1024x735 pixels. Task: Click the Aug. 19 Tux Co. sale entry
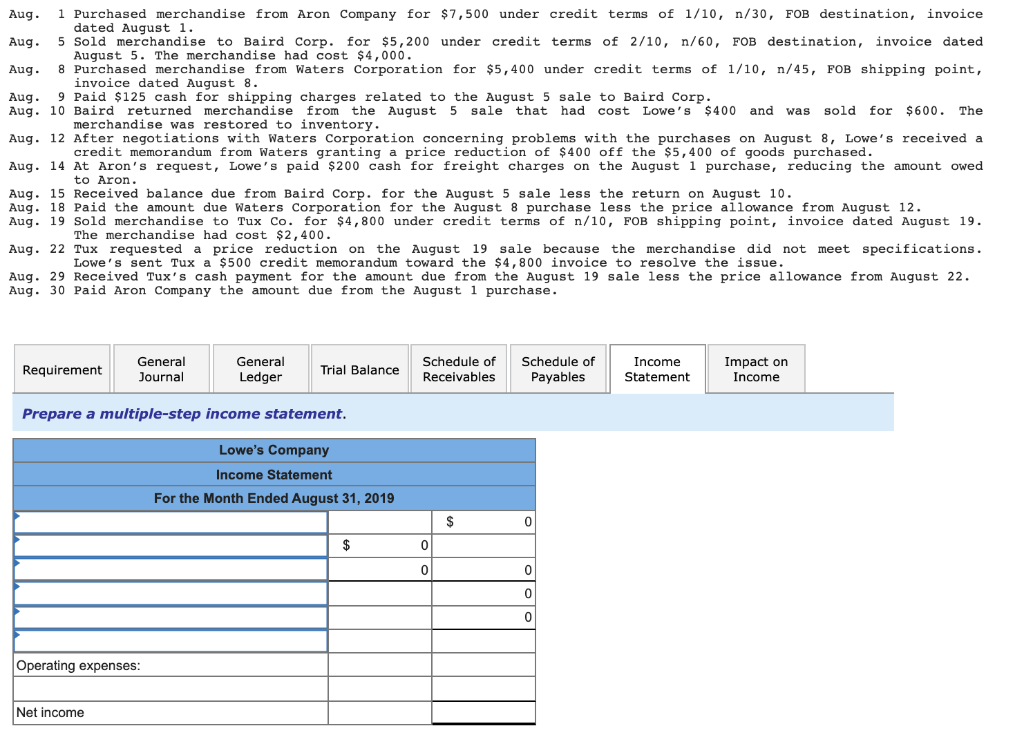pyautogui.click(x=496, y=228)
